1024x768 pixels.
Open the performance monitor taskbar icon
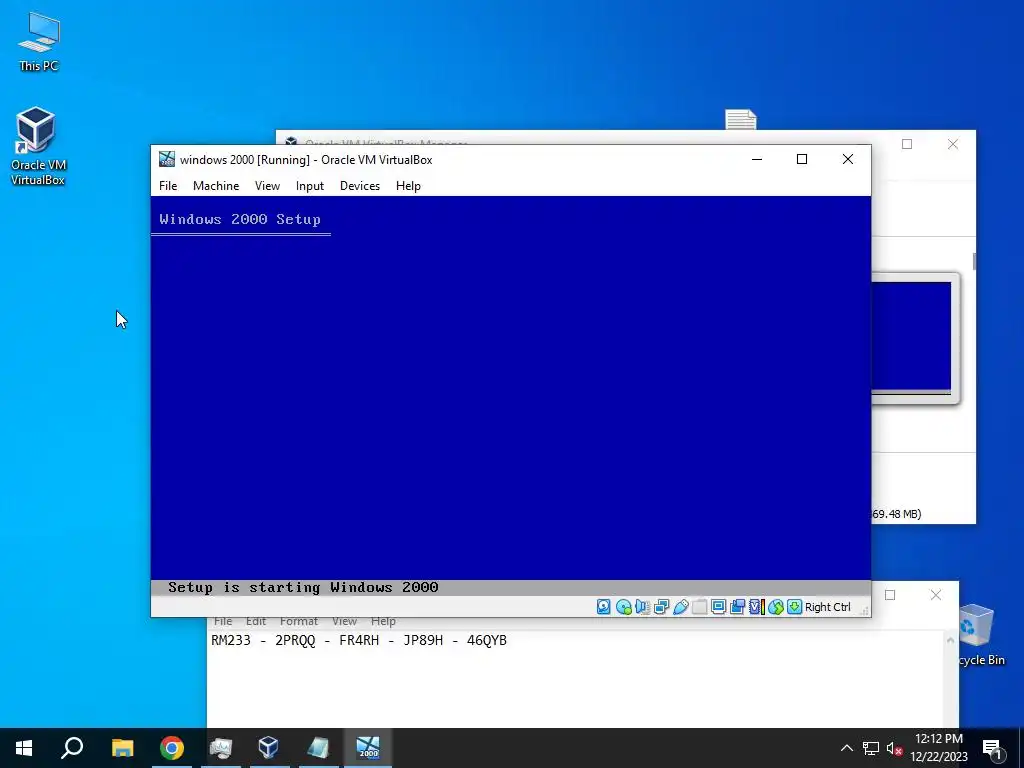tap(221, 748)
